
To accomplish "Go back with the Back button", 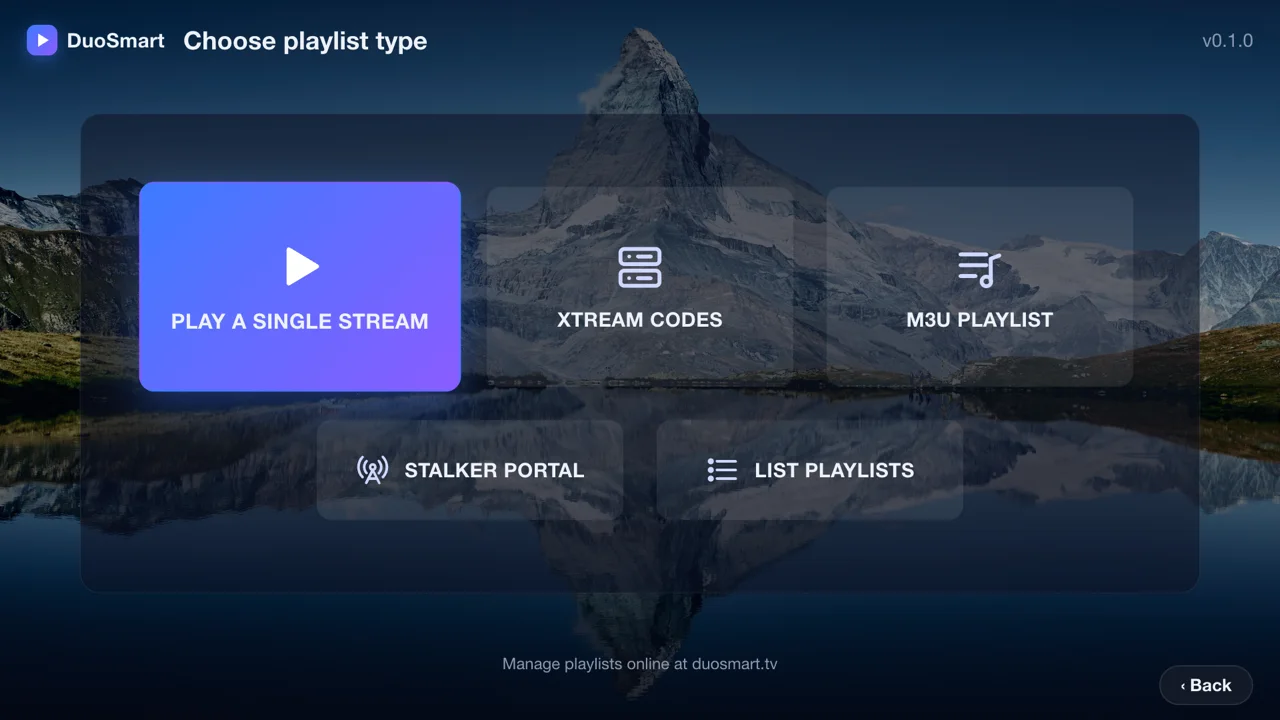I will pyautogui.click(x=1206, y=685).
